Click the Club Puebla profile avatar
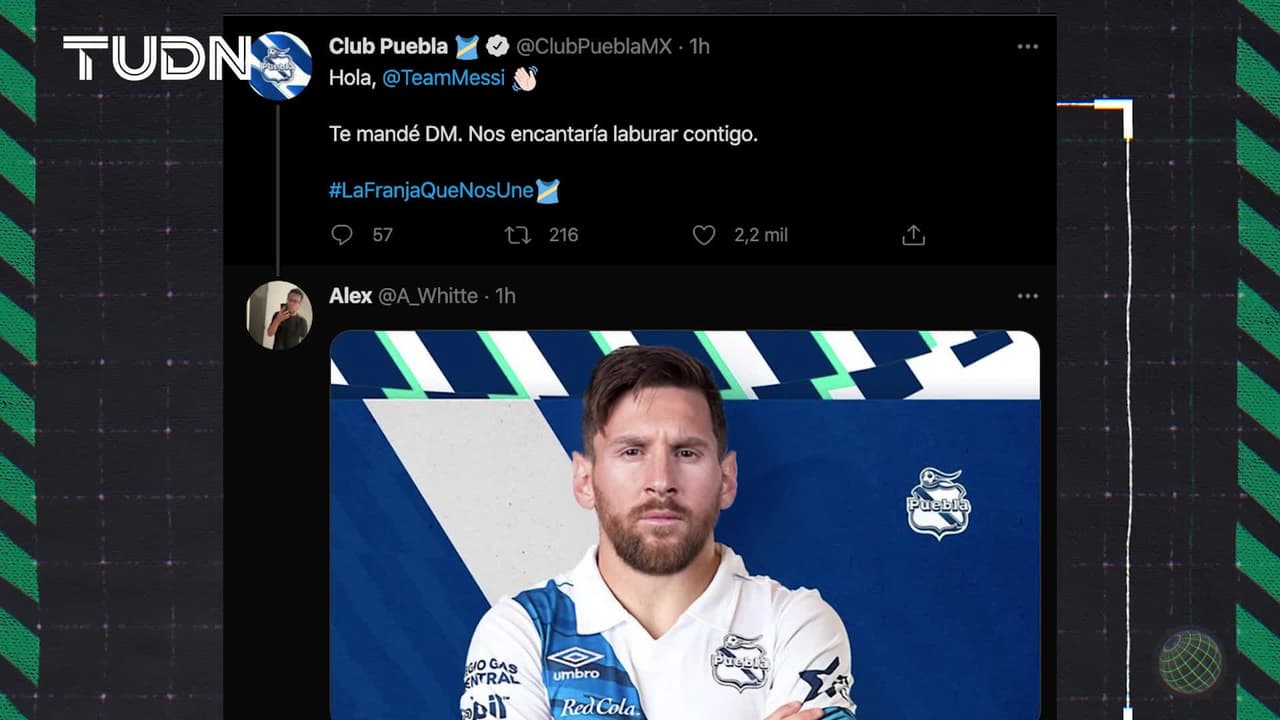 pos(281,66)
